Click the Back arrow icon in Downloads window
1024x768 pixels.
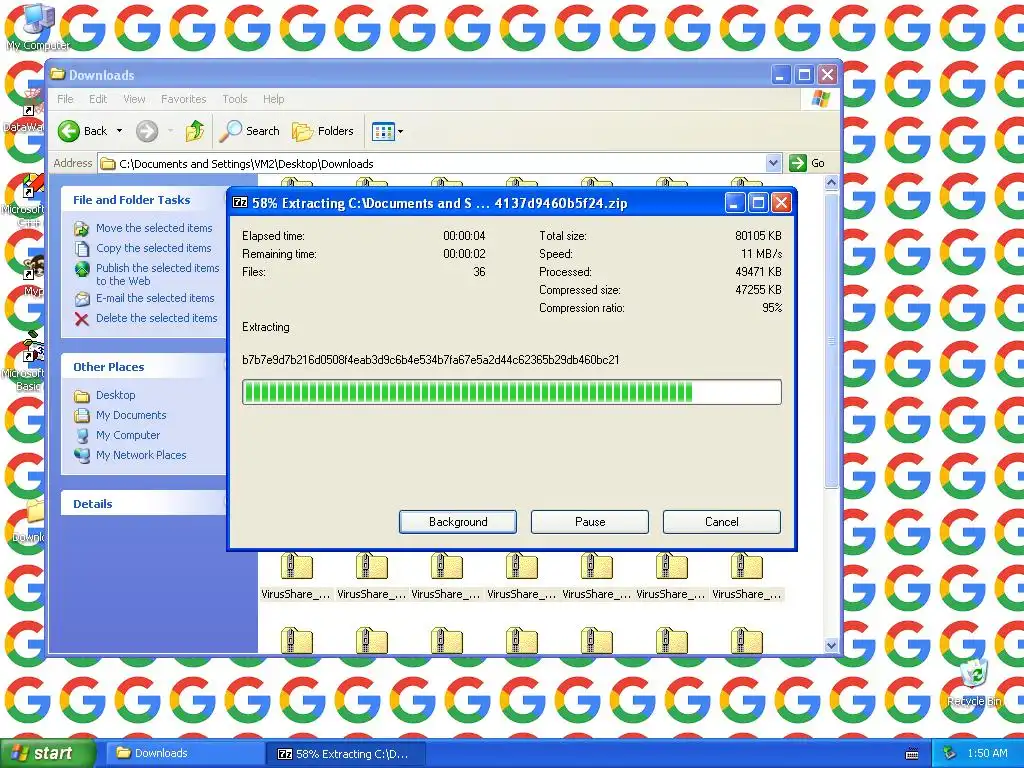69,131
